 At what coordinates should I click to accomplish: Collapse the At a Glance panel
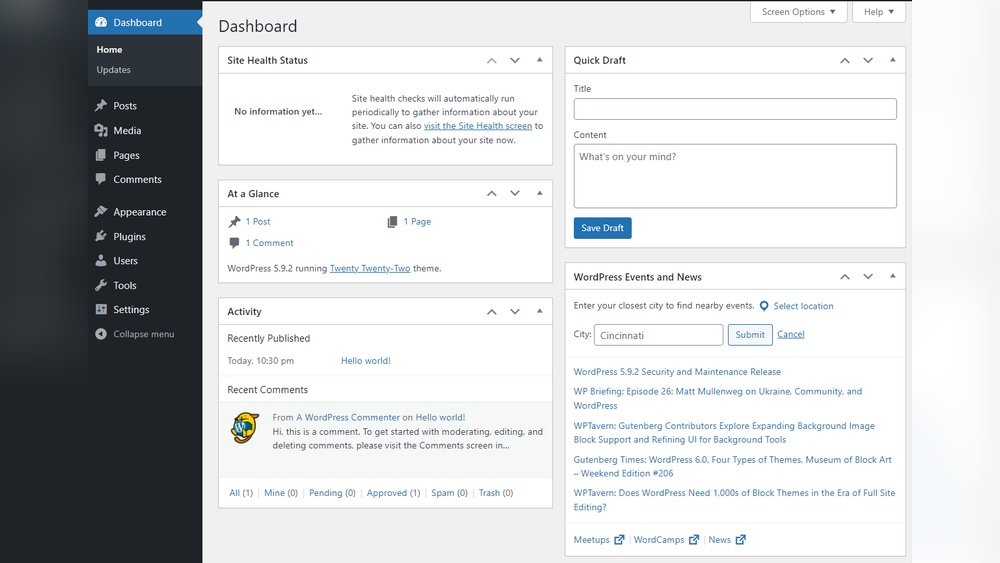(540, 193)
